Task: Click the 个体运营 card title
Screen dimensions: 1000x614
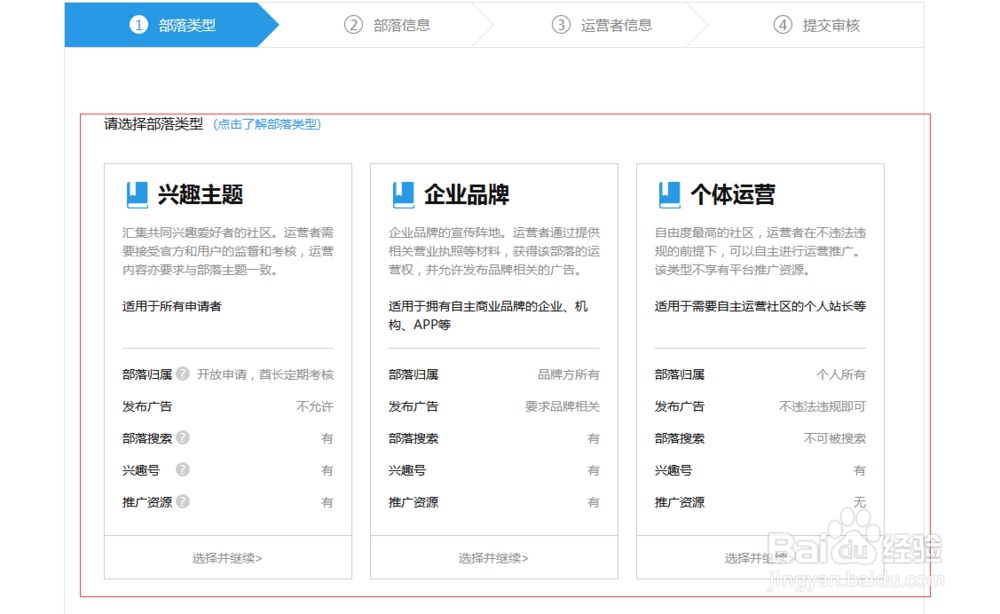Action: [x=732, y=194]
